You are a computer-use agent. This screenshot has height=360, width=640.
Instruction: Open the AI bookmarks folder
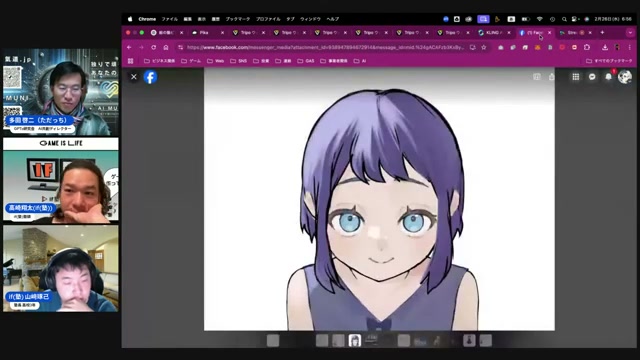(x=360, y=61)
